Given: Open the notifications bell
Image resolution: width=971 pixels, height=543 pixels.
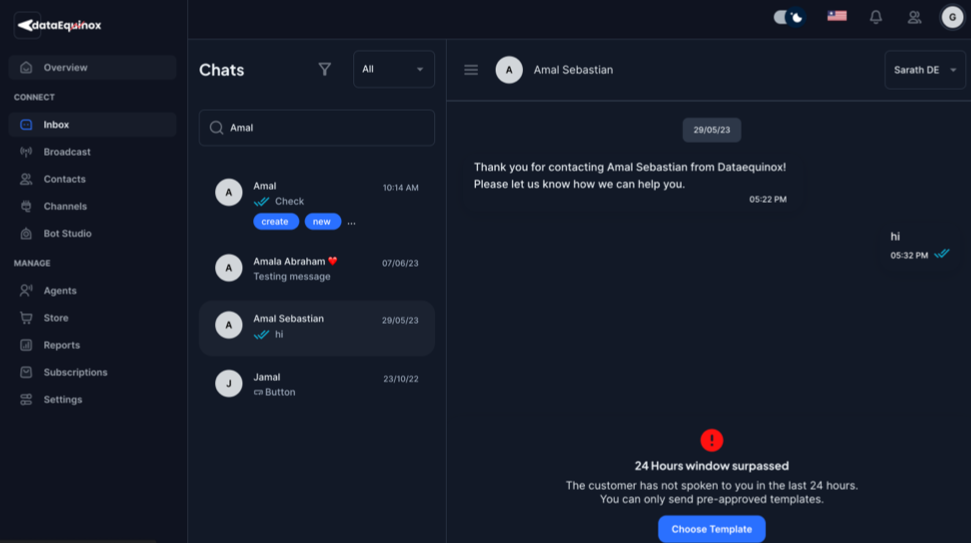Looking at the screenshot, I should [x=876, y=17].
